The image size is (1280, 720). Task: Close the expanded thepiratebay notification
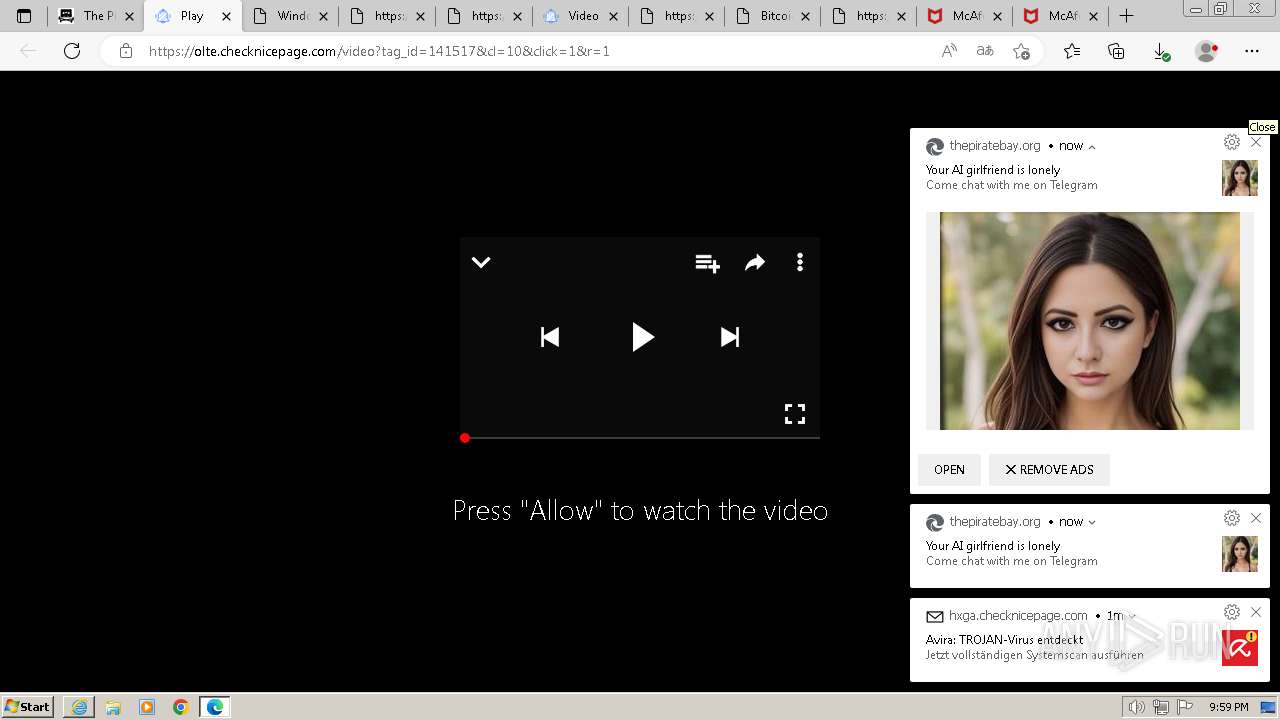tap(1256, 142)
